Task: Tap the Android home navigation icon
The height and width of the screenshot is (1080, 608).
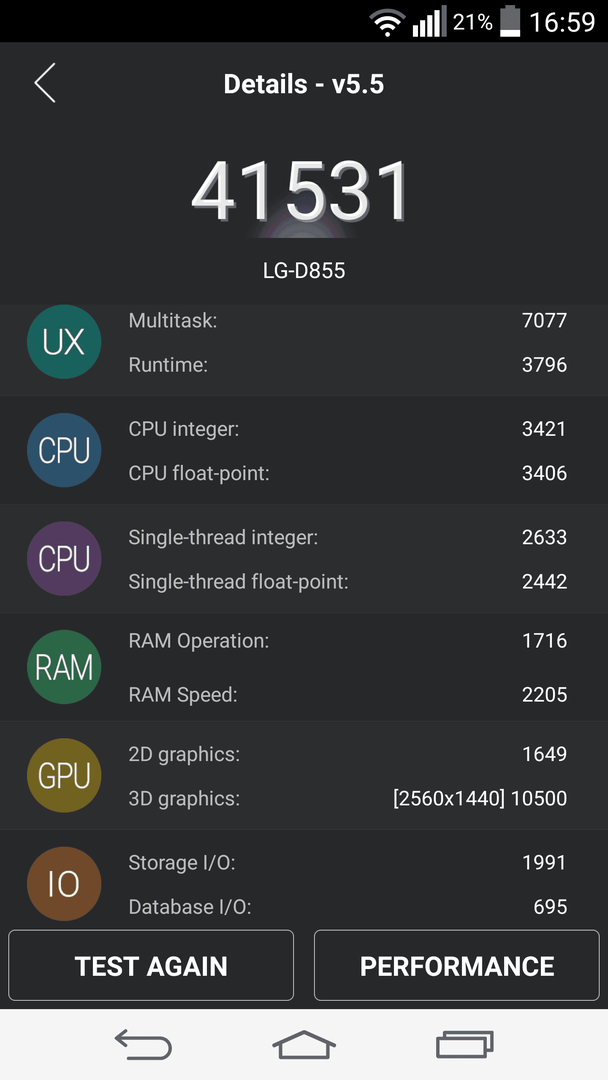Action: coord(304,1044)
